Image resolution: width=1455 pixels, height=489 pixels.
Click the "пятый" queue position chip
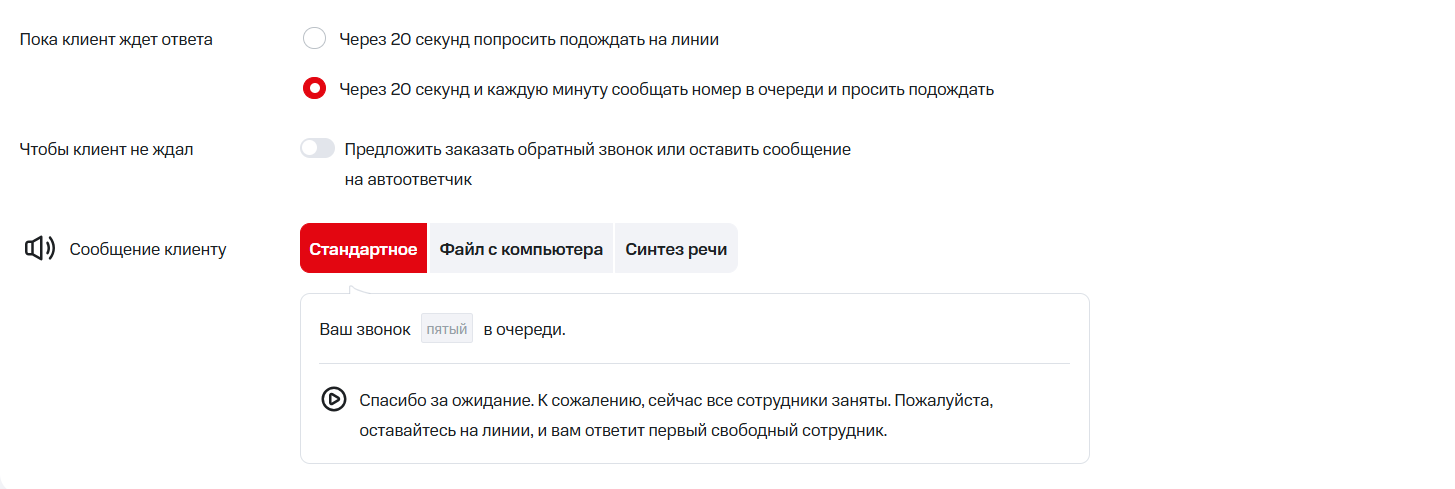click(x=447, y=329)
